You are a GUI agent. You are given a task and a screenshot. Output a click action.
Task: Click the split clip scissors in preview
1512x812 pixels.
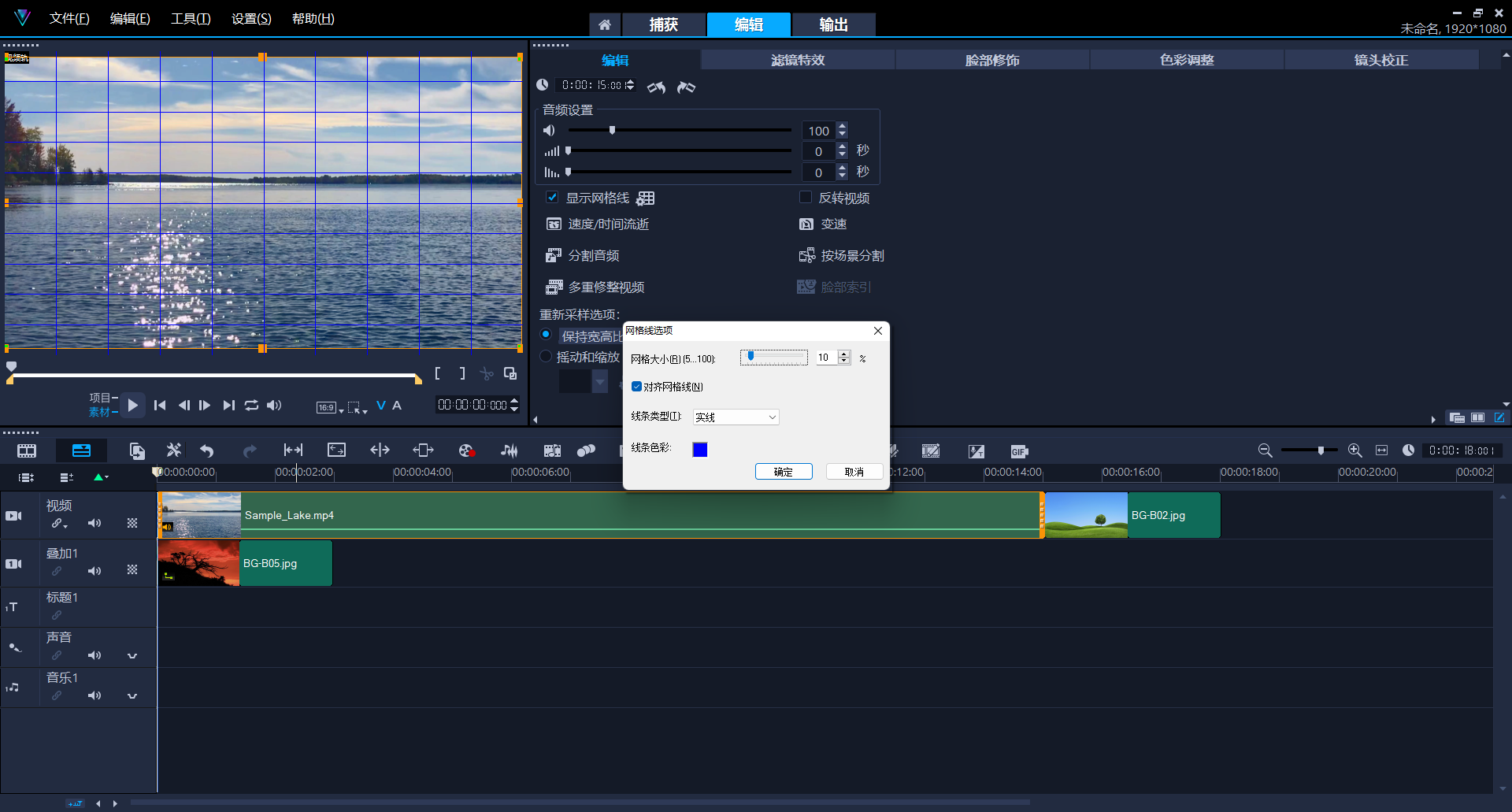(x=487, y=374)
